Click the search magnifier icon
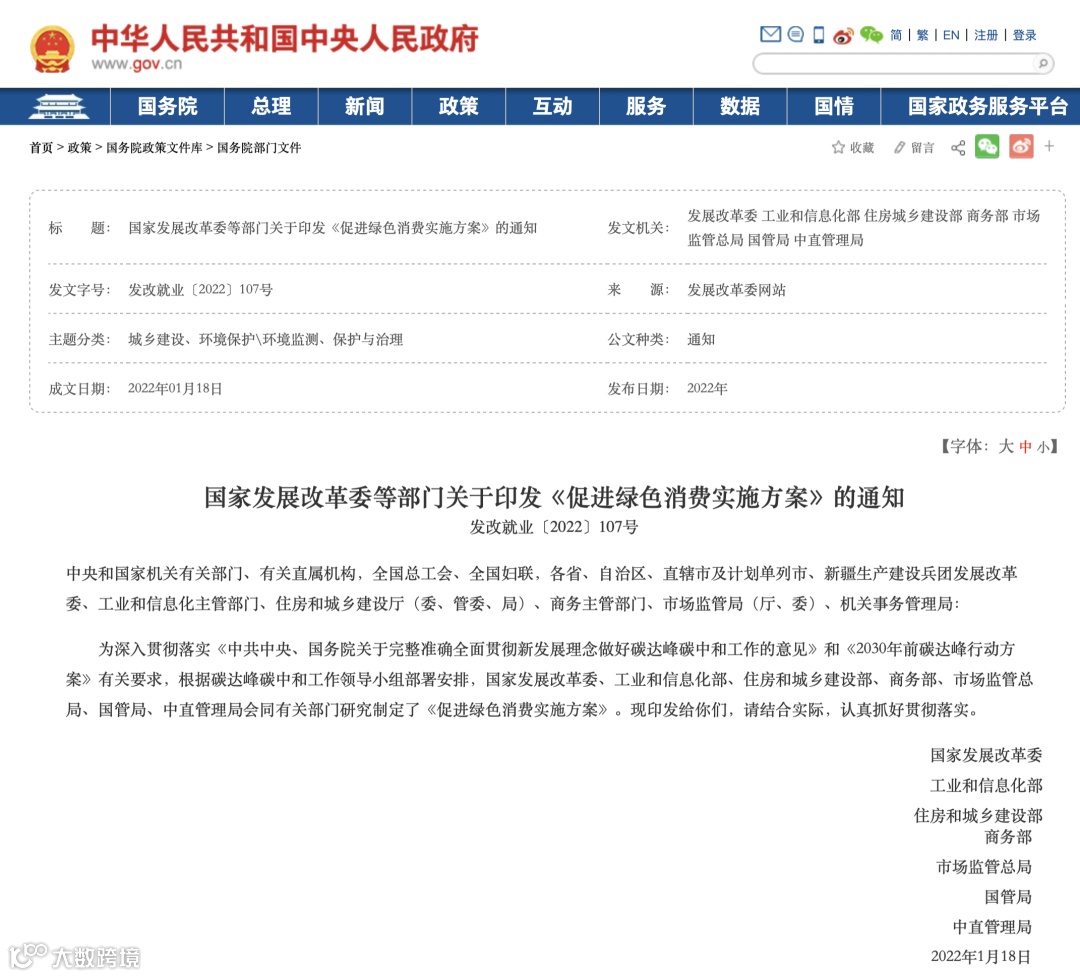The image size is (1080, 977). (x=1043, y=64)
